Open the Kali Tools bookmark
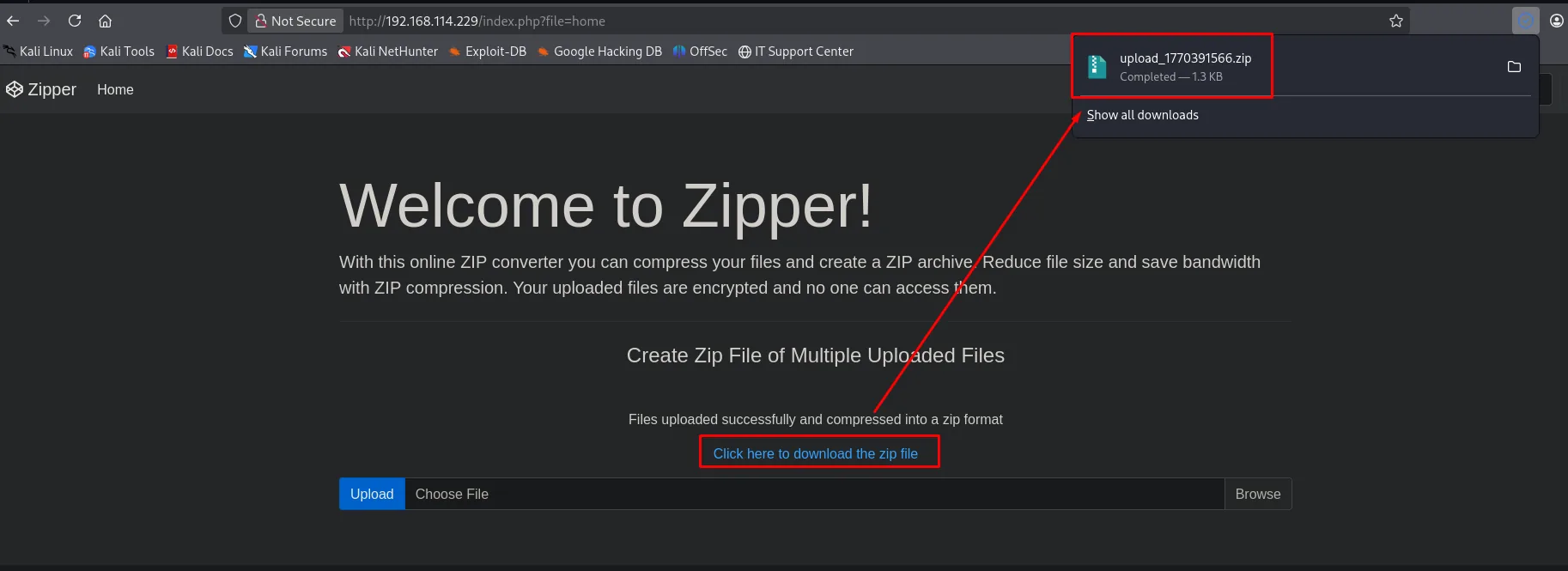This screenshot has width=1568, height=571. (119, 52)
